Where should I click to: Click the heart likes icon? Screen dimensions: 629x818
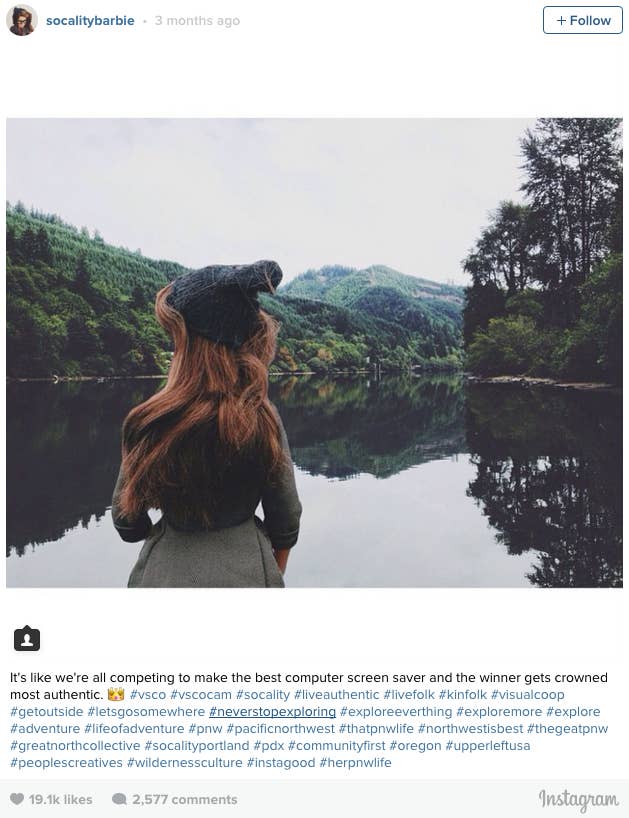[x=17, y=799]
